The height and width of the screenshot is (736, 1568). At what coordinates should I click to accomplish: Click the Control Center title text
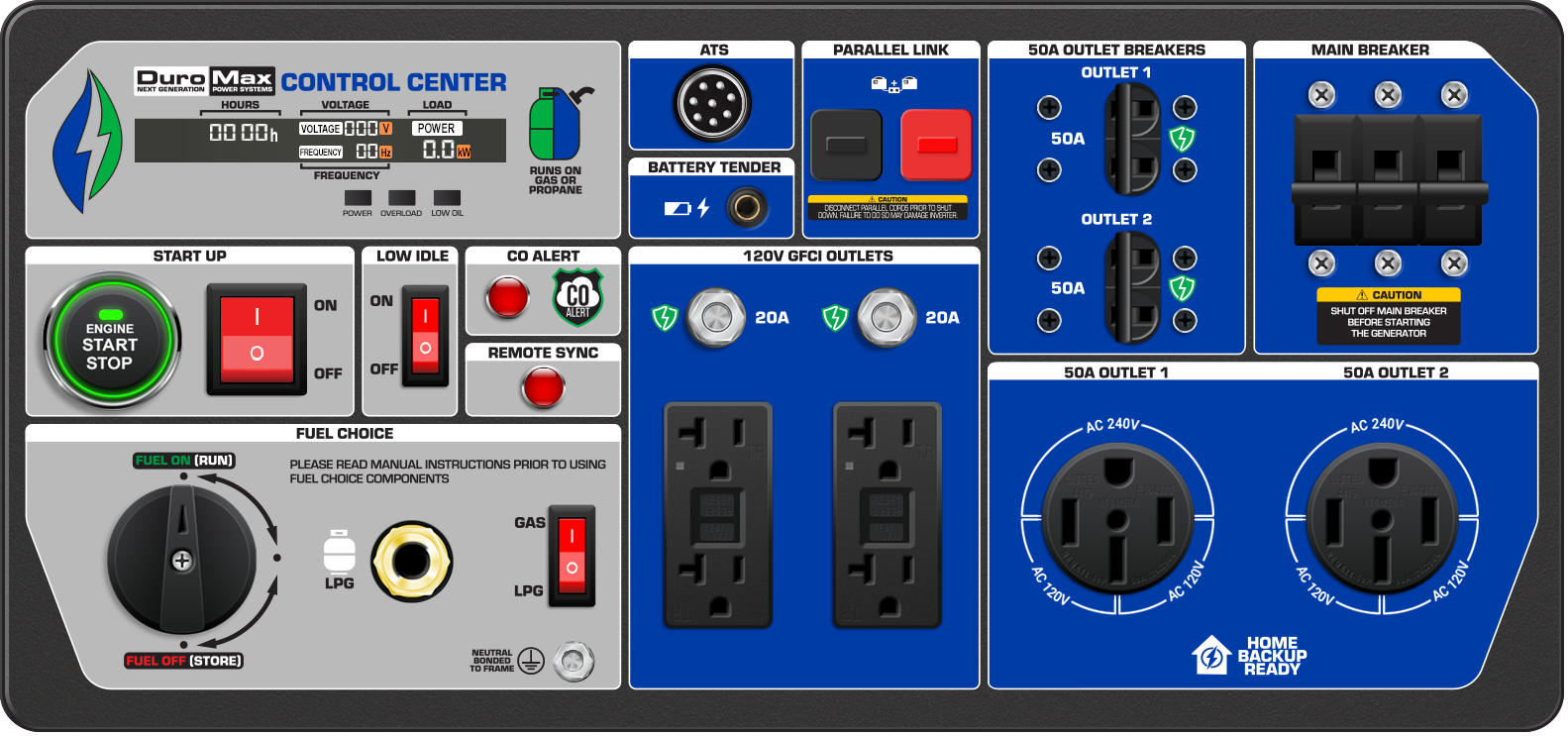393,82
